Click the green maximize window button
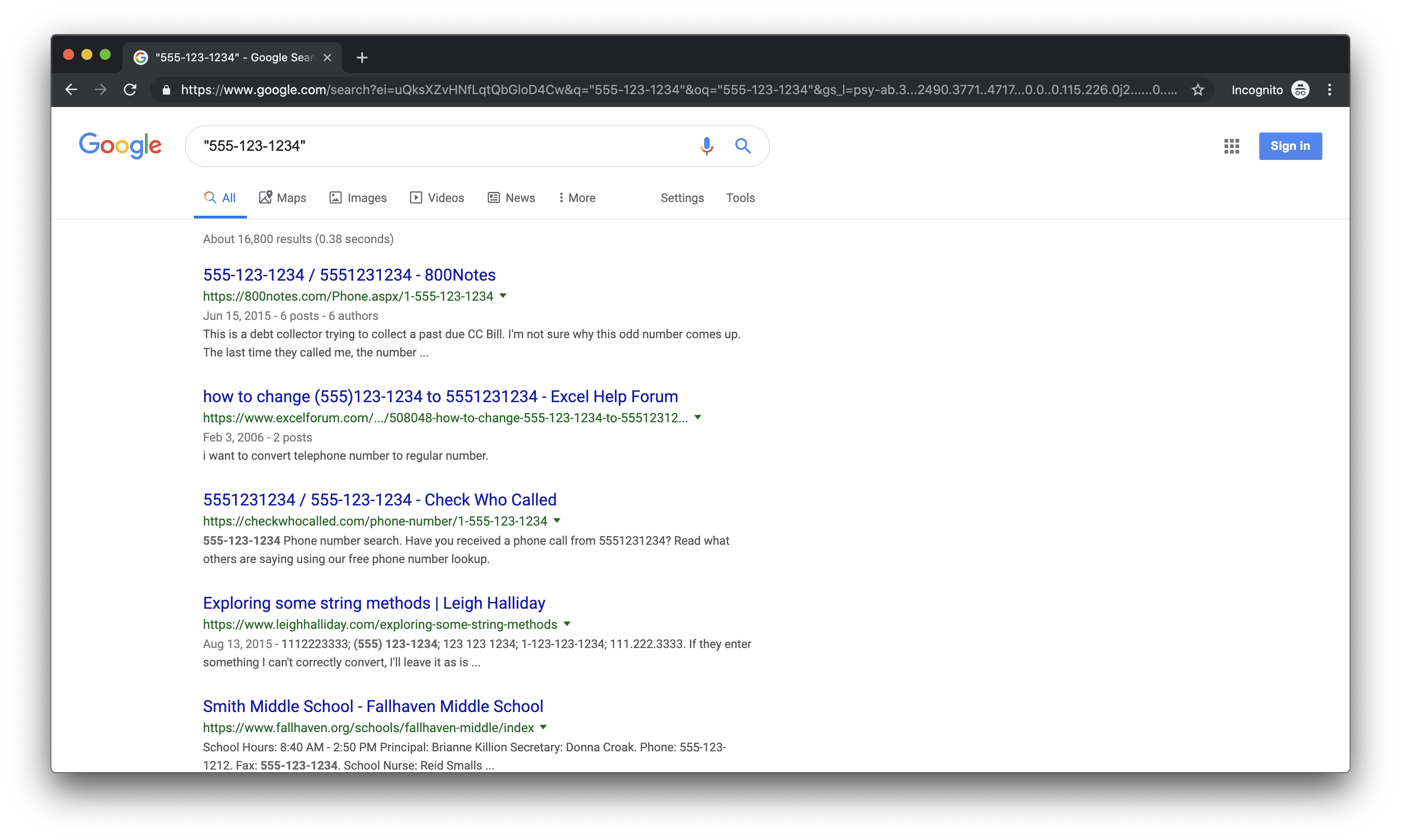 pos(105,55)
